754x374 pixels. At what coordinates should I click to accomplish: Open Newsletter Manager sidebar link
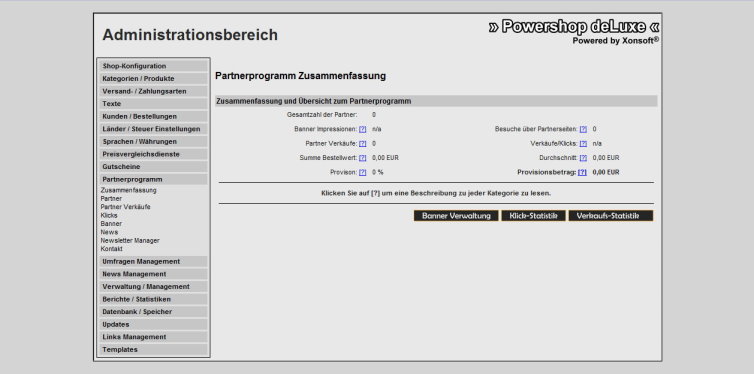pos(130,240)
